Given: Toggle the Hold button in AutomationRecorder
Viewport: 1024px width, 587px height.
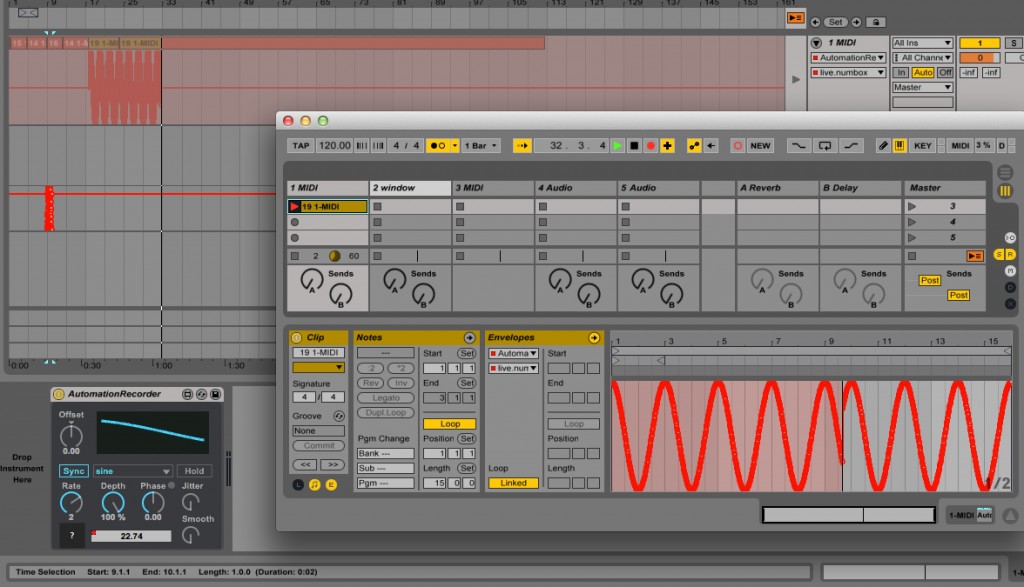Looking at the screenshot, I should 194,471.
